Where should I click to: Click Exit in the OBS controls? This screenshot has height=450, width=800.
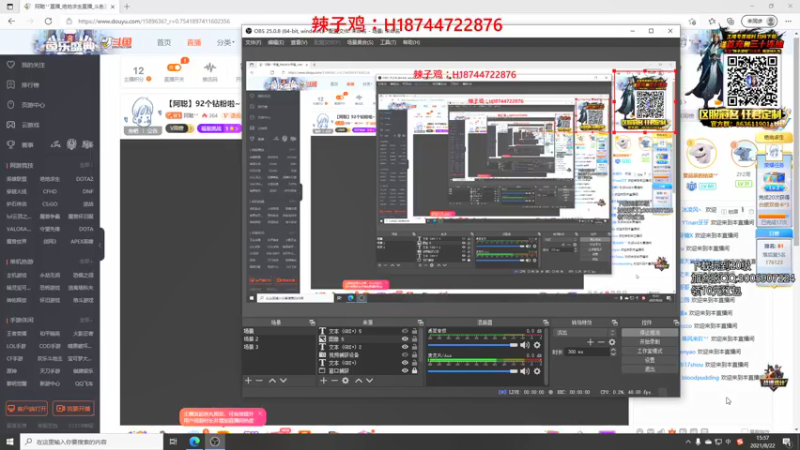pos(649,369)
